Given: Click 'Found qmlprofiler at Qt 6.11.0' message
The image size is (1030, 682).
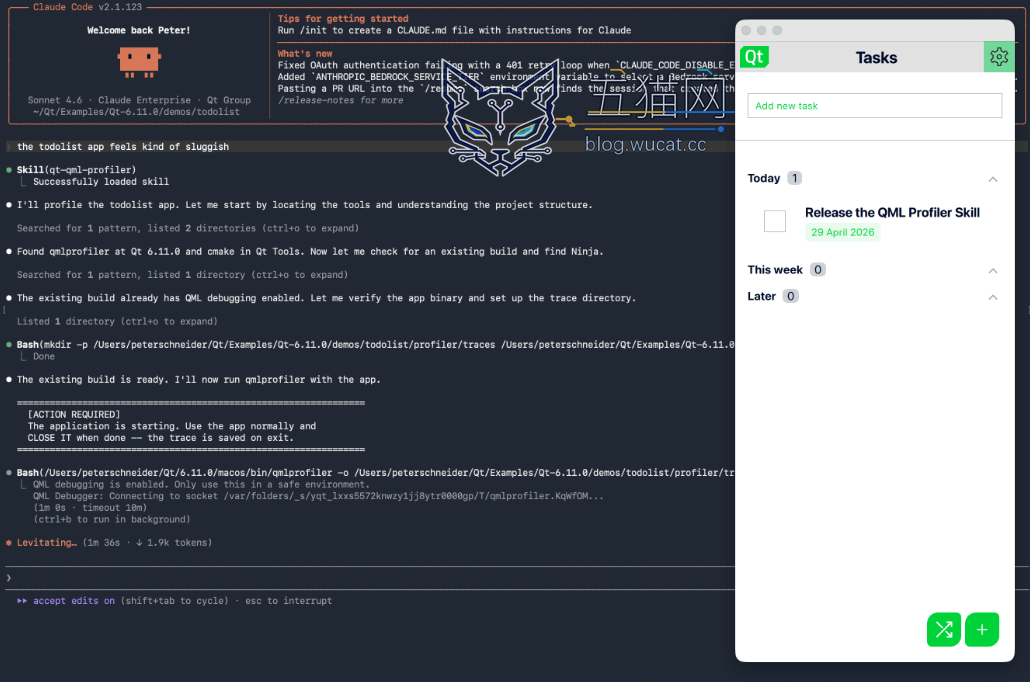Looking at the screenshot, I should 310,251.
